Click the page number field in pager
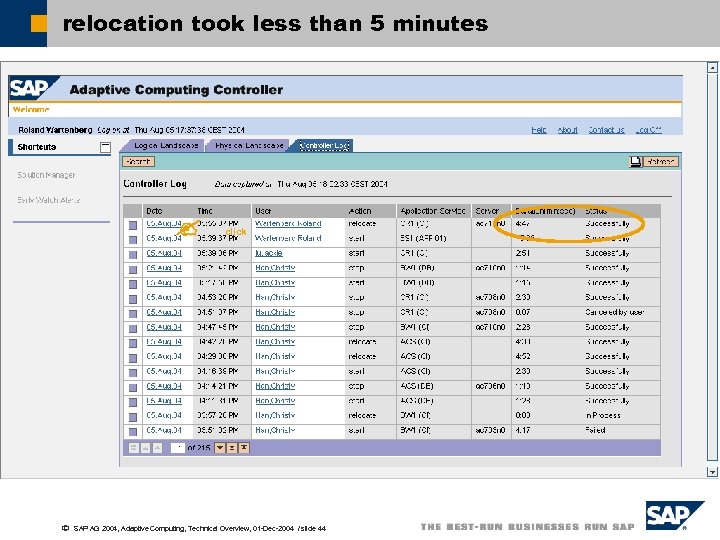The image size is (720, 540). pyautogui.click(x=177, y=448)
